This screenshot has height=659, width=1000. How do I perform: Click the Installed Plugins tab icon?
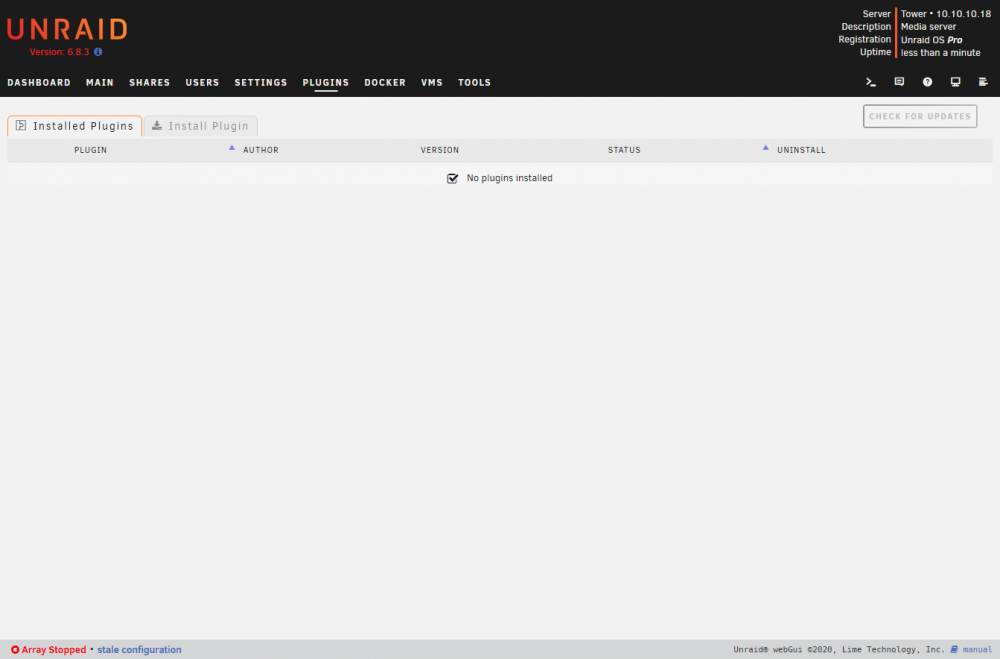(x=21, y=125)
